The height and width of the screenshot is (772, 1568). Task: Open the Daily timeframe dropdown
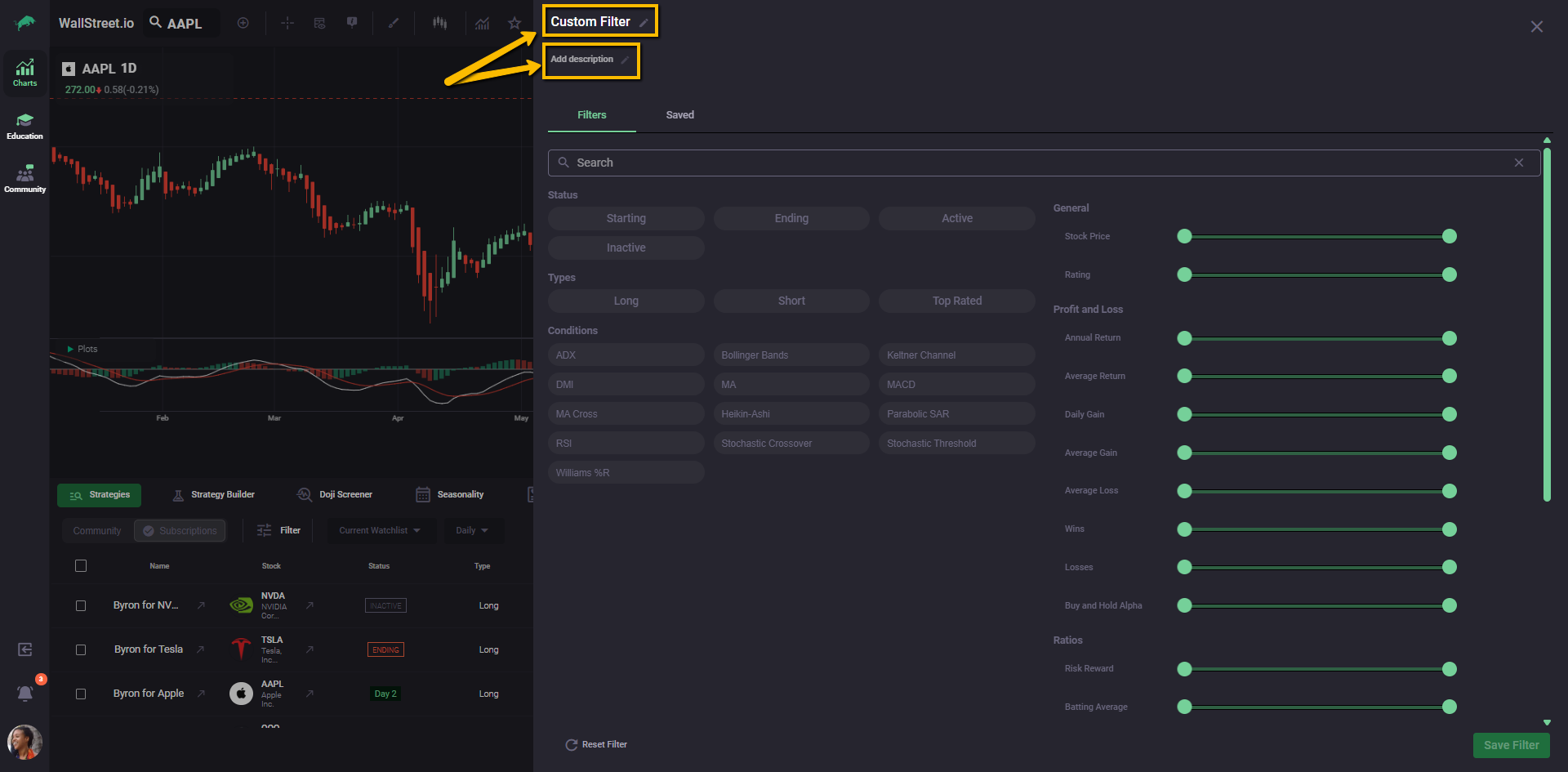473,530
